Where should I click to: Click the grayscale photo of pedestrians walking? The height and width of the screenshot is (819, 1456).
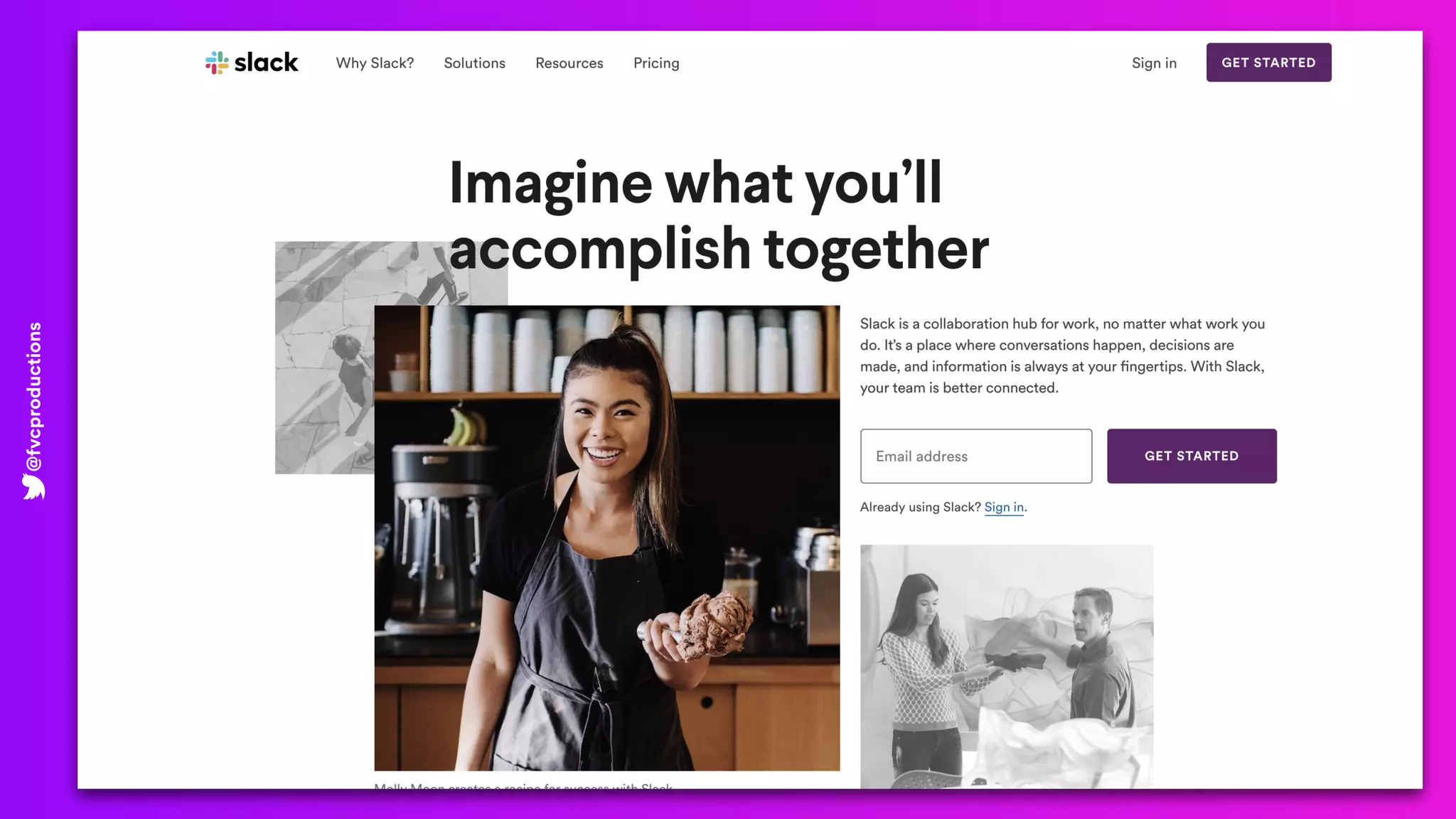point(324,358)
